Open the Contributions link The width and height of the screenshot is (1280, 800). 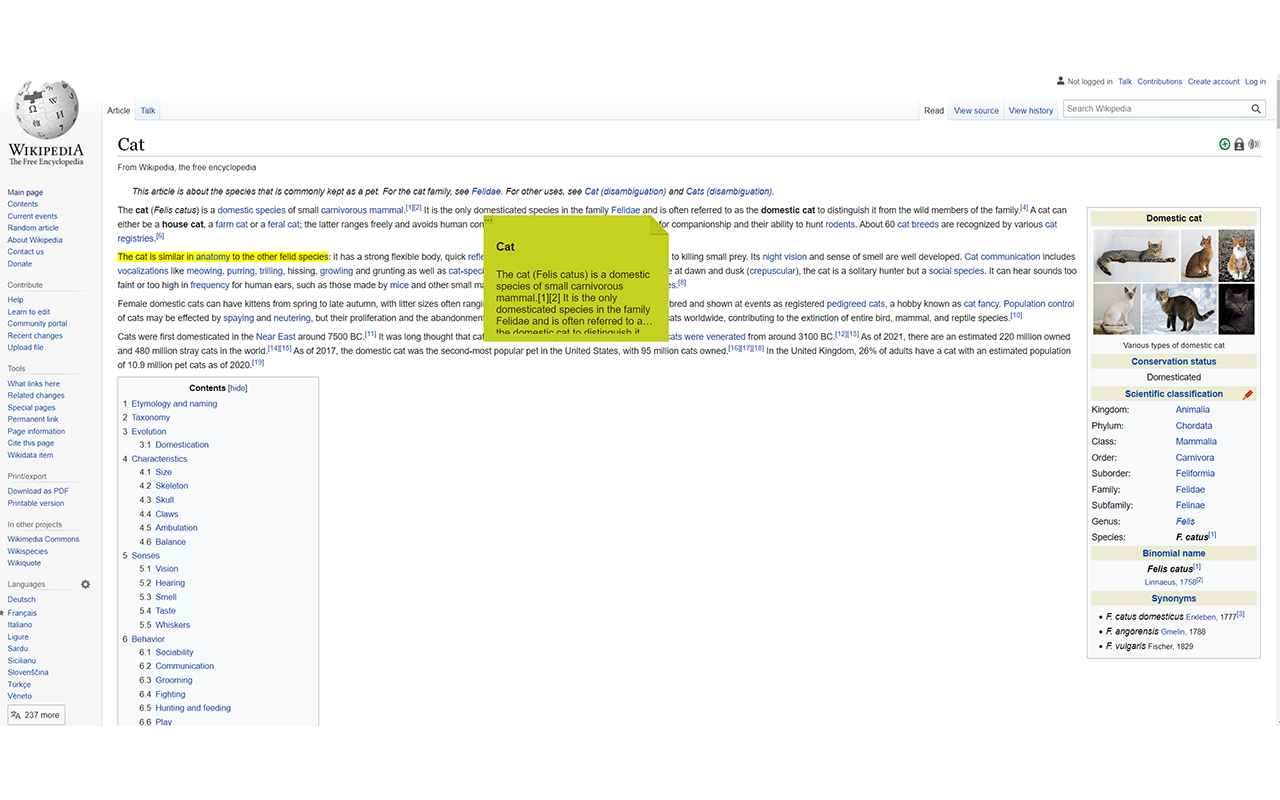click(1160, 82)
